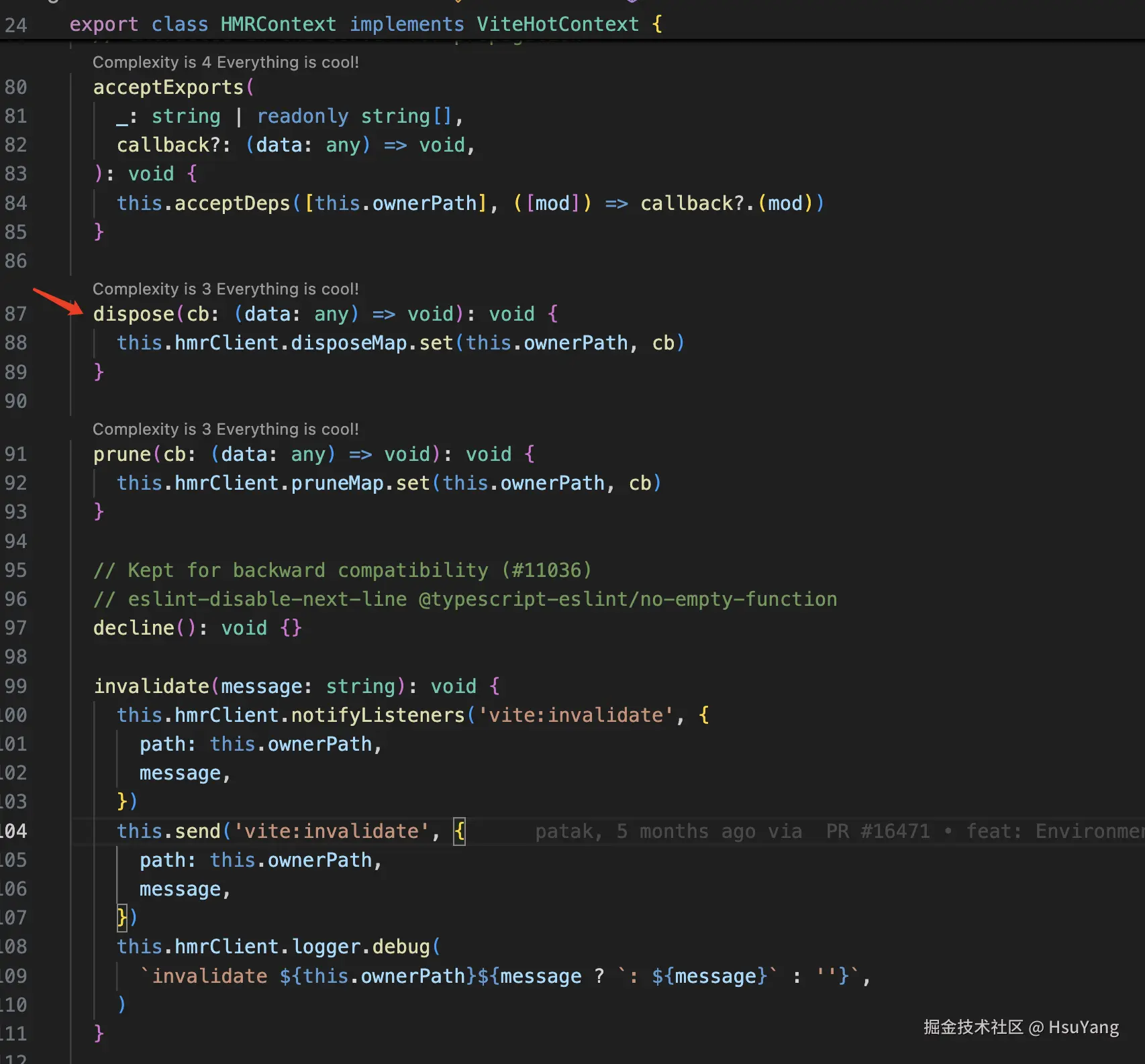Jump to the sticky header line 'export class HMRContext'

tap(366, 24)
